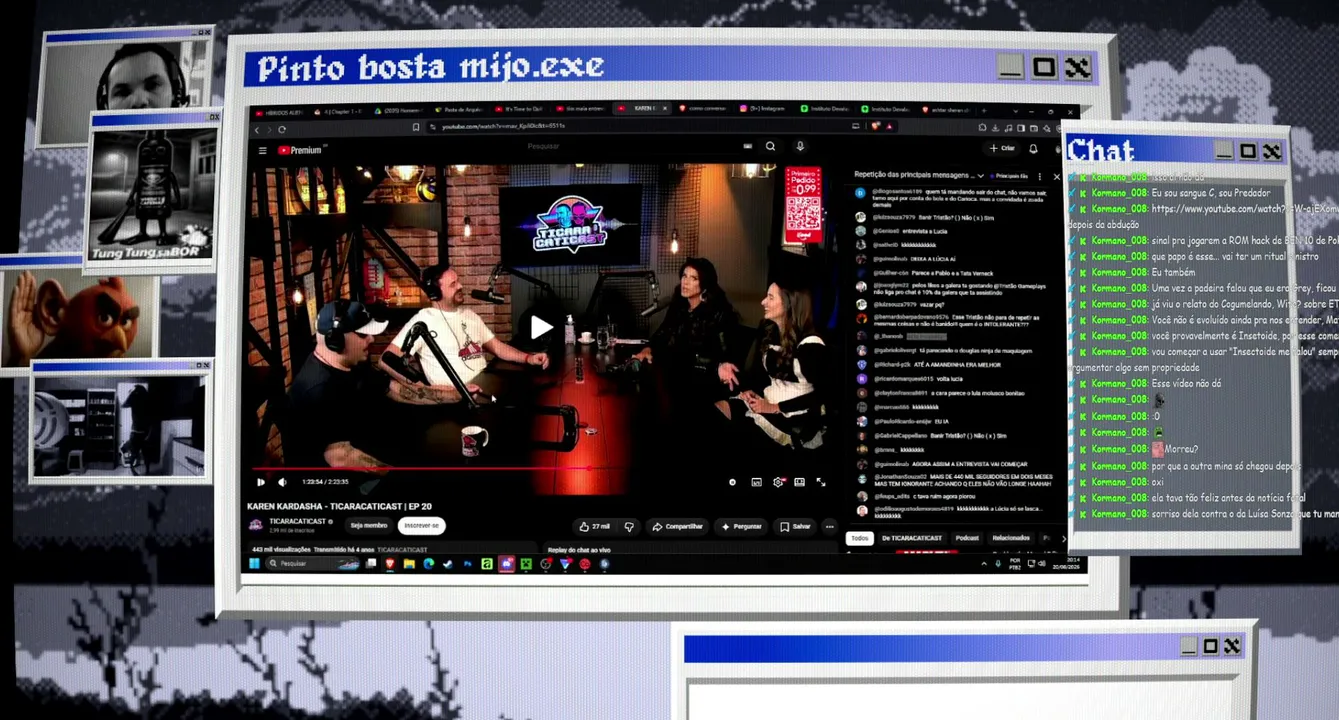
Task: Click the Windows taskbar Pesquisar search box
Action: pyautogui.click(x=312, y=564)
